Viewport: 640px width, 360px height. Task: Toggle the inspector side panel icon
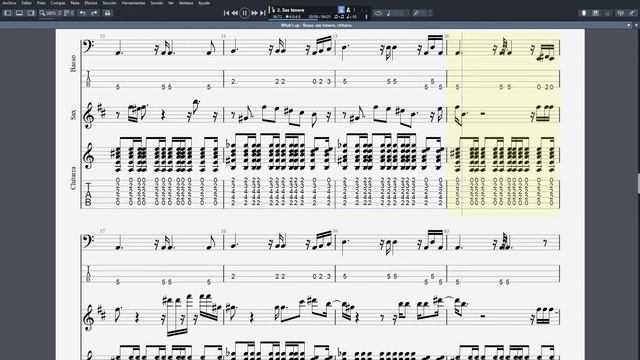coord(31,13)
